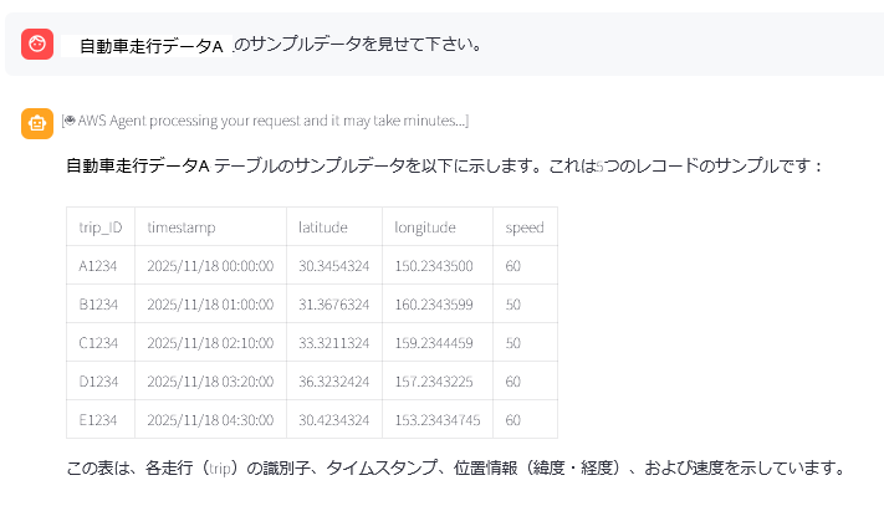The image size is (884, 506).
Task: Click the speed column header
Action: [525, 227]
